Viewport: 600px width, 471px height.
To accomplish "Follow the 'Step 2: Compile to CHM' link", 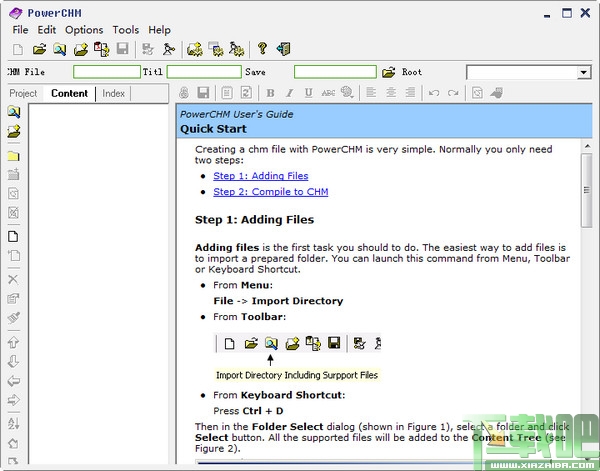I will click(271, 192).
